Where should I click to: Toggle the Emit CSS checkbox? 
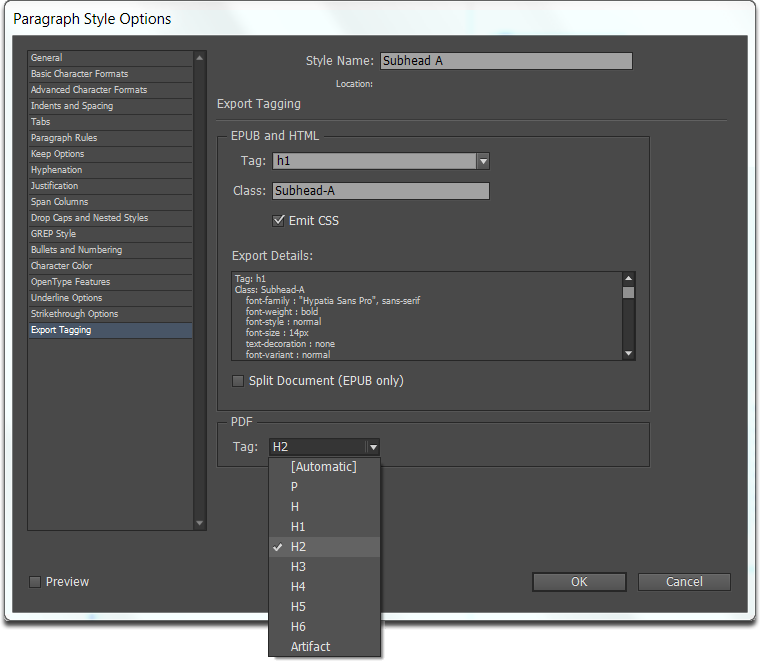[x=279, y=220]
